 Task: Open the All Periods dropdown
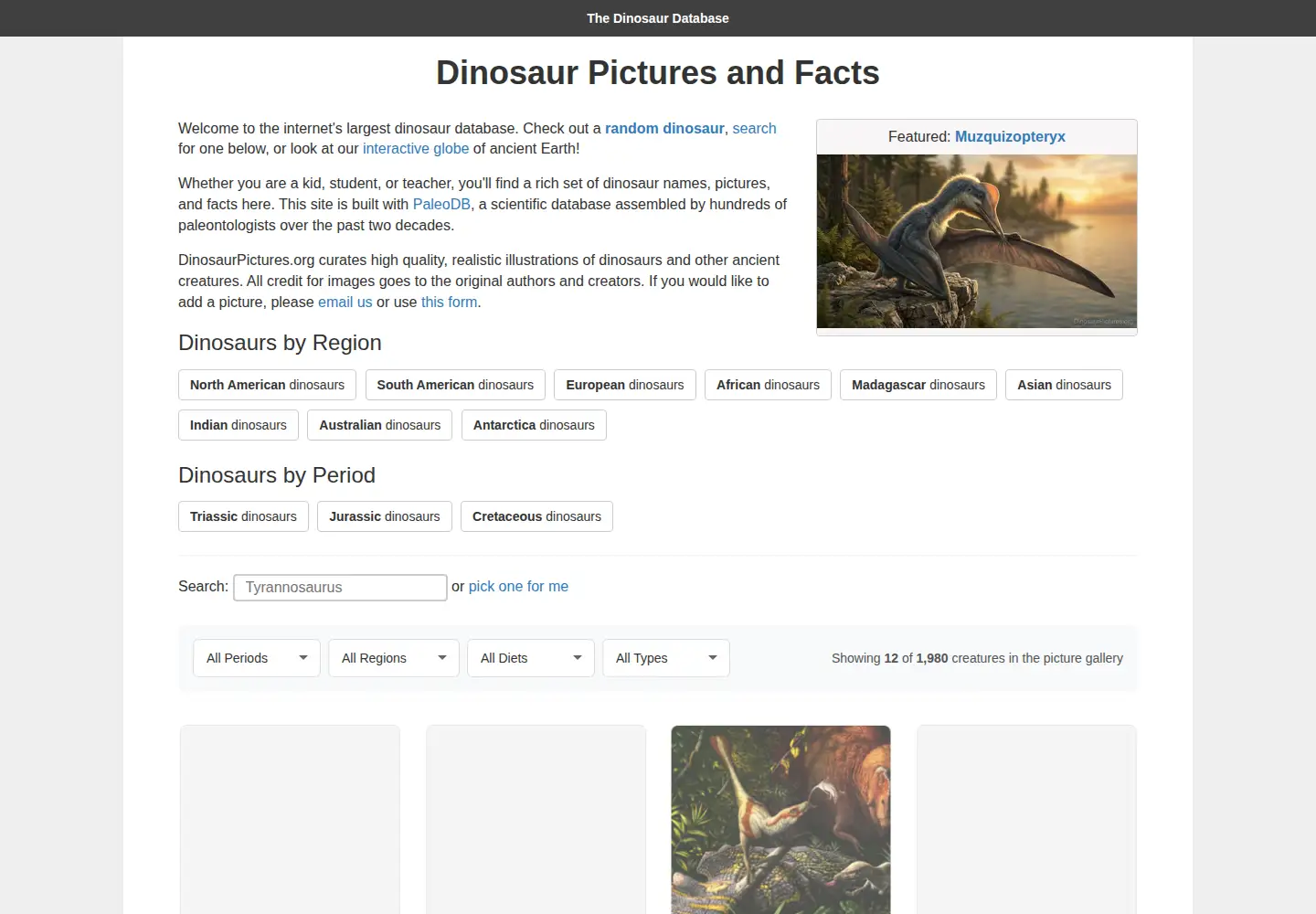point(257,658)
